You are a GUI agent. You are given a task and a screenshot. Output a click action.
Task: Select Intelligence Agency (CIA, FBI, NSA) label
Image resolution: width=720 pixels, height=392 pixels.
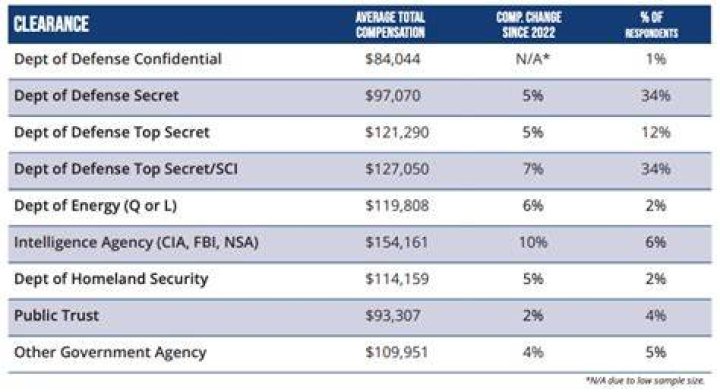[x=136, y=242]
